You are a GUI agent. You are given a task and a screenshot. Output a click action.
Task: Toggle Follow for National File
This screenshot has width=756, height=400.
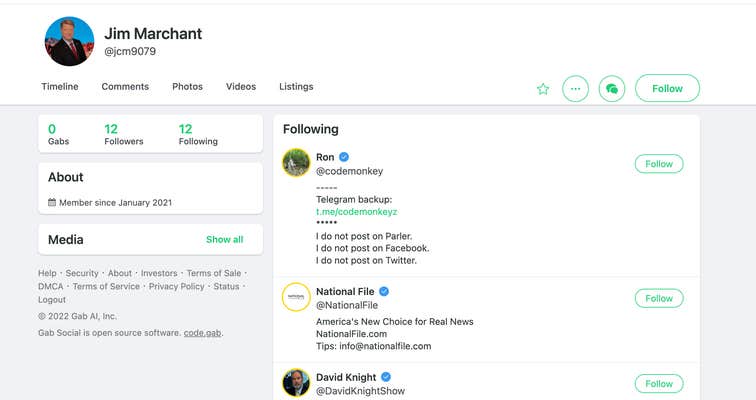click(659, 298)
